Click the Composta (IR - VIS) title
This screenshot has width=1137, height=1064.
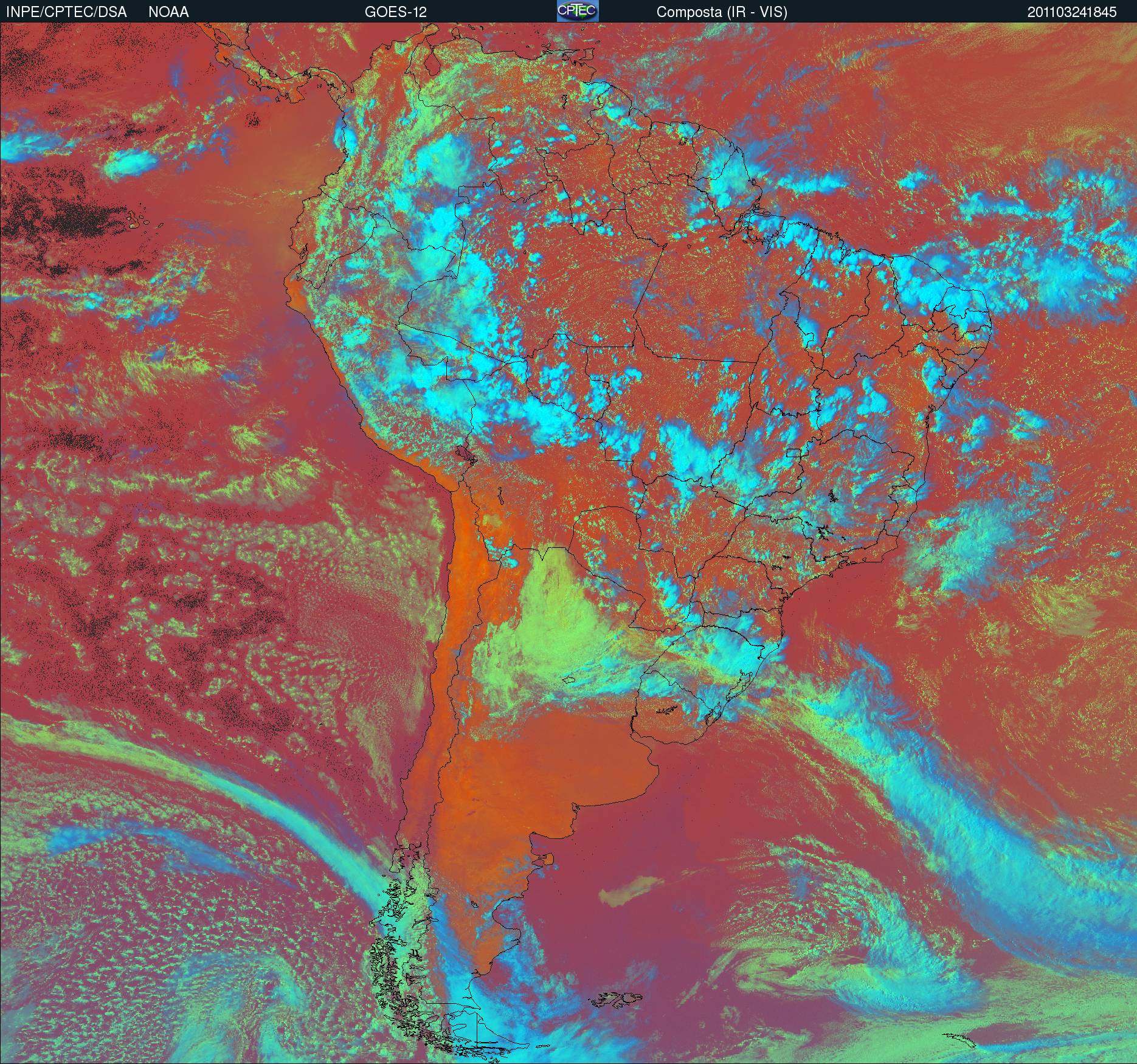point(722,12)
